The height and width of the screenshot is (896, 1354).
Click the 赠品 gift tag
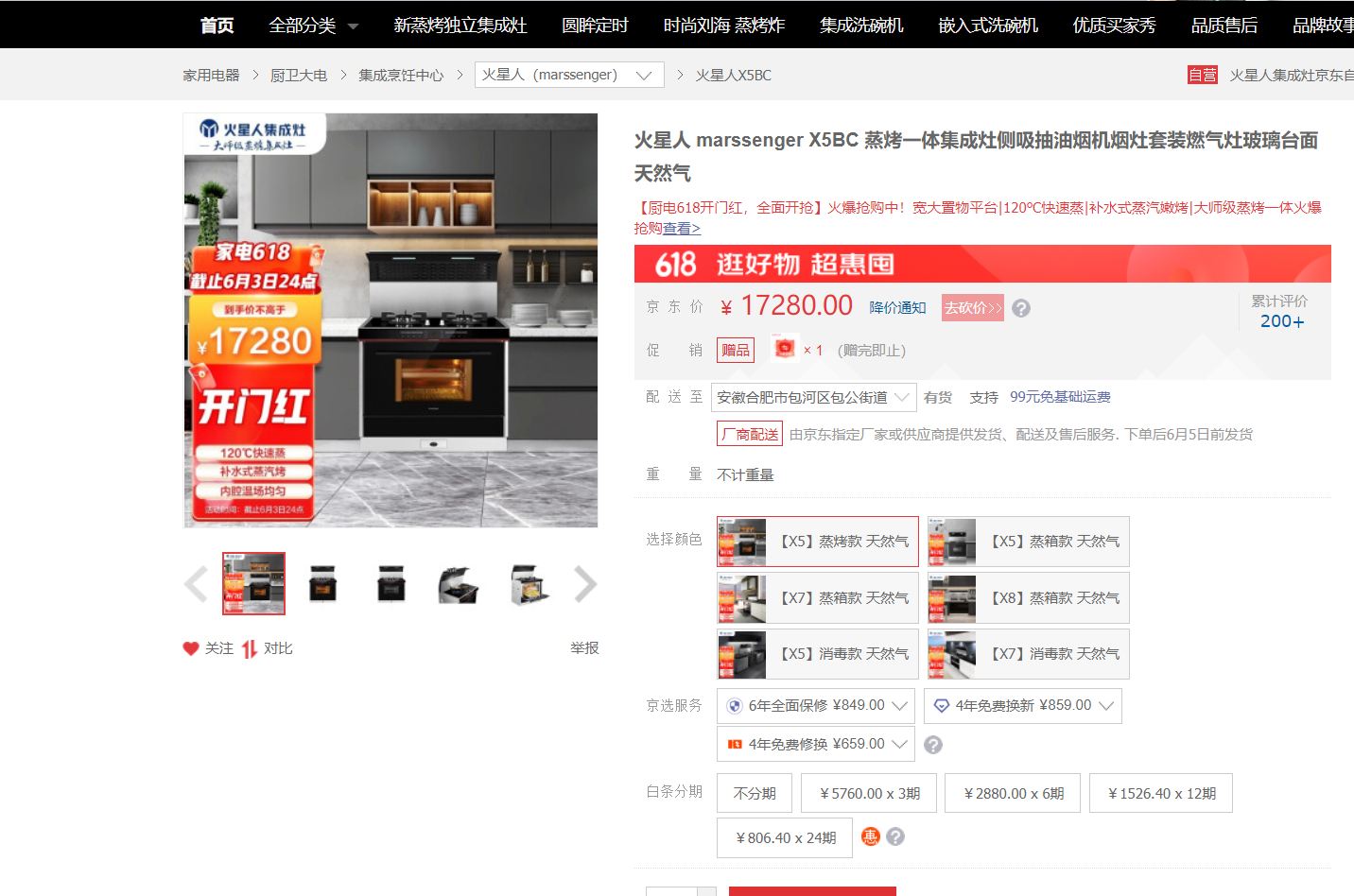click(x=735, y=350)
